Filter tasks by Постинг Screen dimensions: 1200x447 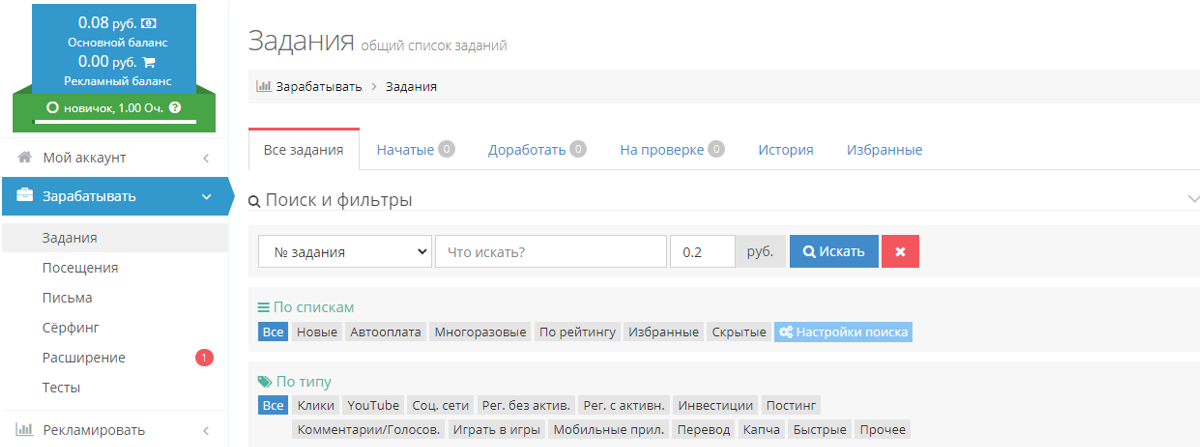(792, 405)
